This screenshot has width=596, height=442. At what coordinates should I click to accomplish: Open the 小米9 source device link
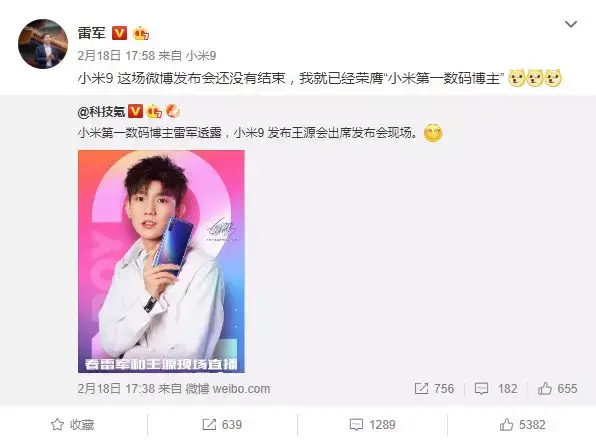(201, 56)
